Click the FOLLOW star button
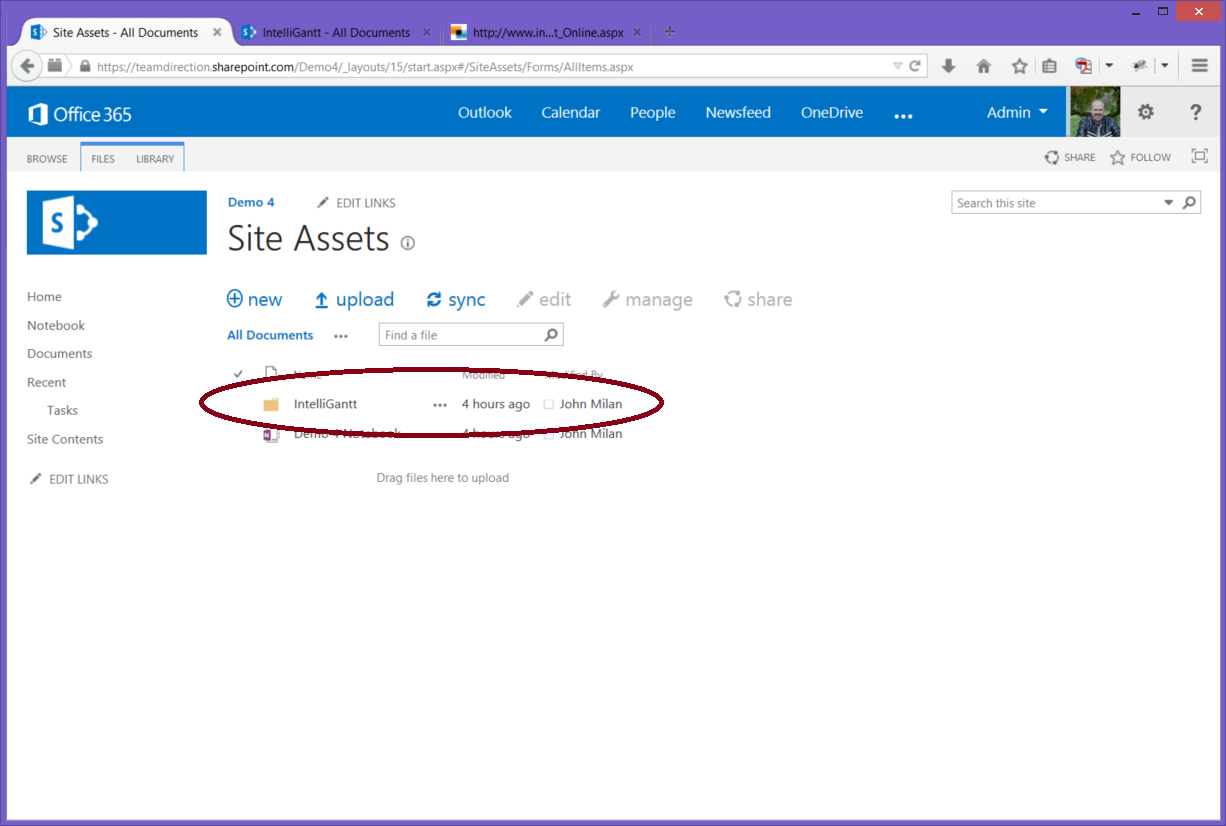Screen dimensions: 1226x826 [1141, 157]
